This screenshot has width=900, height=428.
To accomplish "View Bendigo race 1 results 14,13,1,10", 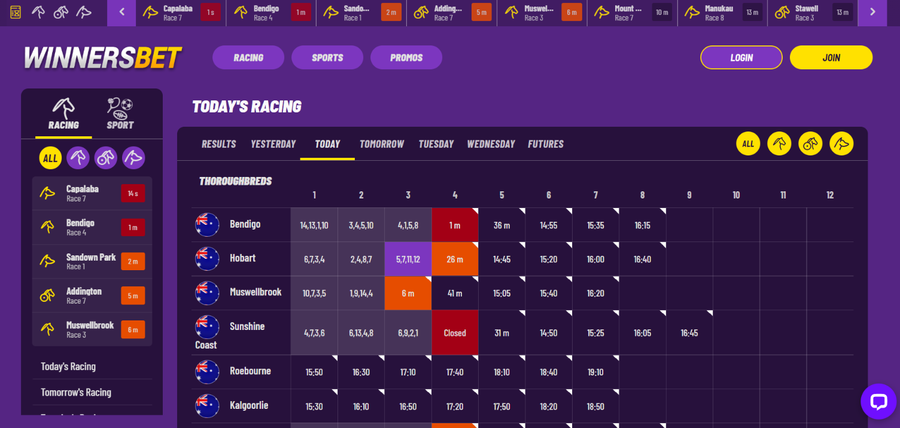I will coord(314,225).
